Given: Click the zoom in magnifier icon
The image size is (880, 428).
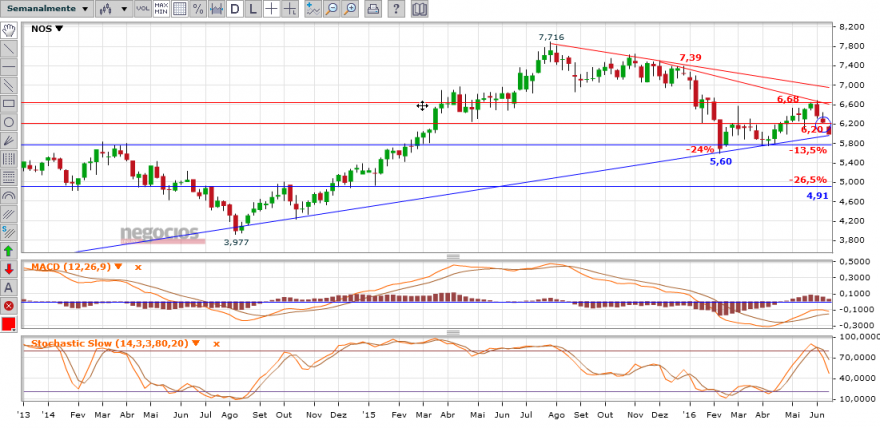Looking at the screenshot, I should click(x=350, y=8).
